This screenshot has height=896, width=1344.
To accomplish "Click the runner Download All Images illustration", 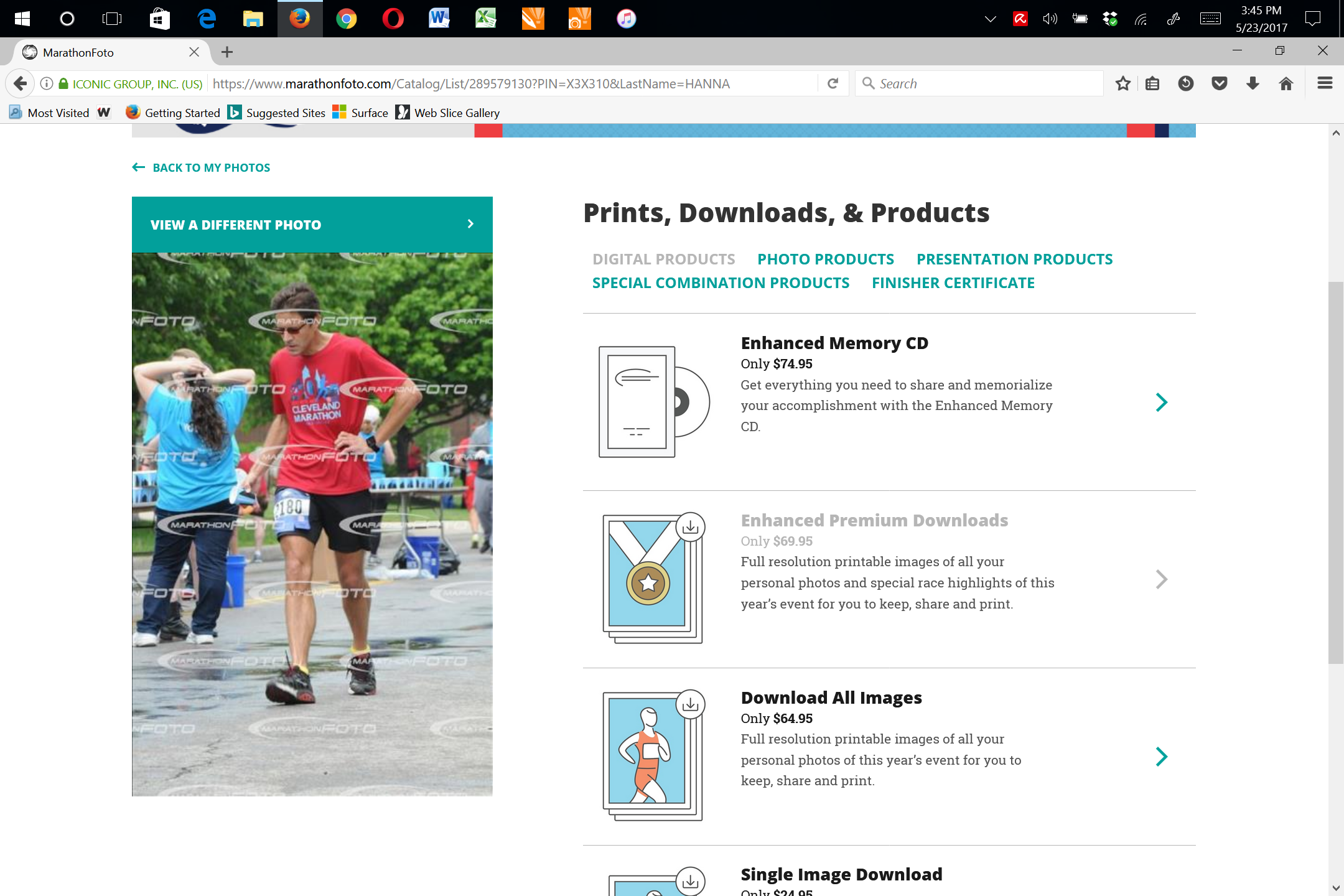I will 653,755.
